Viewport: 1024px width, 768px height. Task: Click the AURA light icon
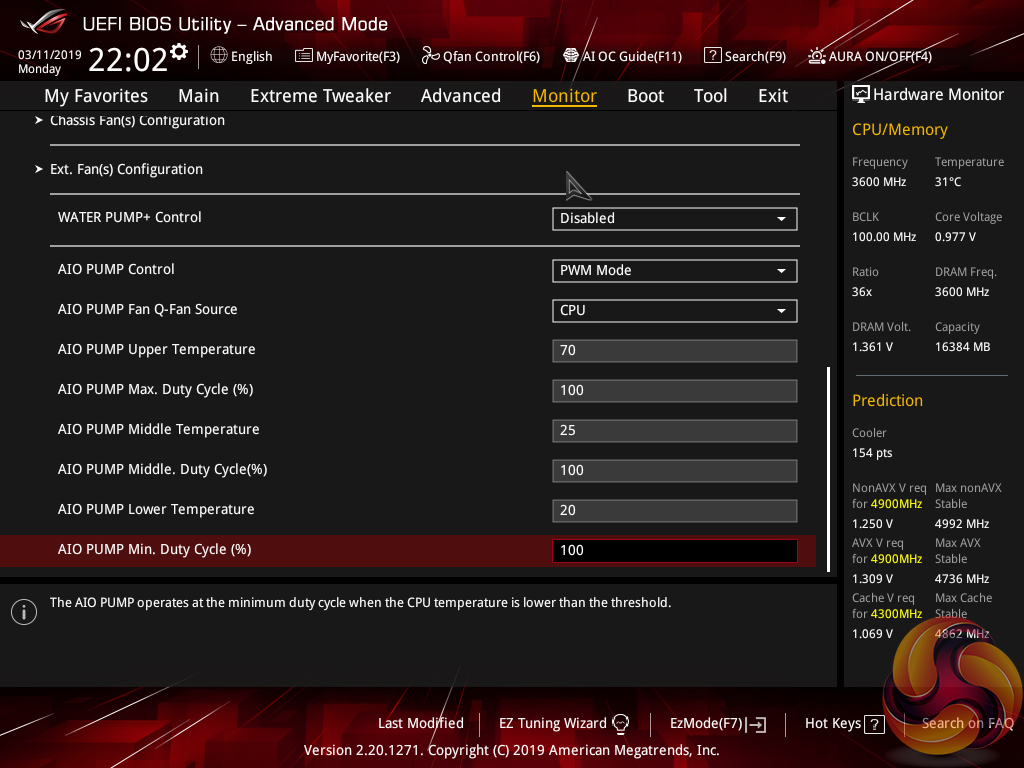point(816,56)
